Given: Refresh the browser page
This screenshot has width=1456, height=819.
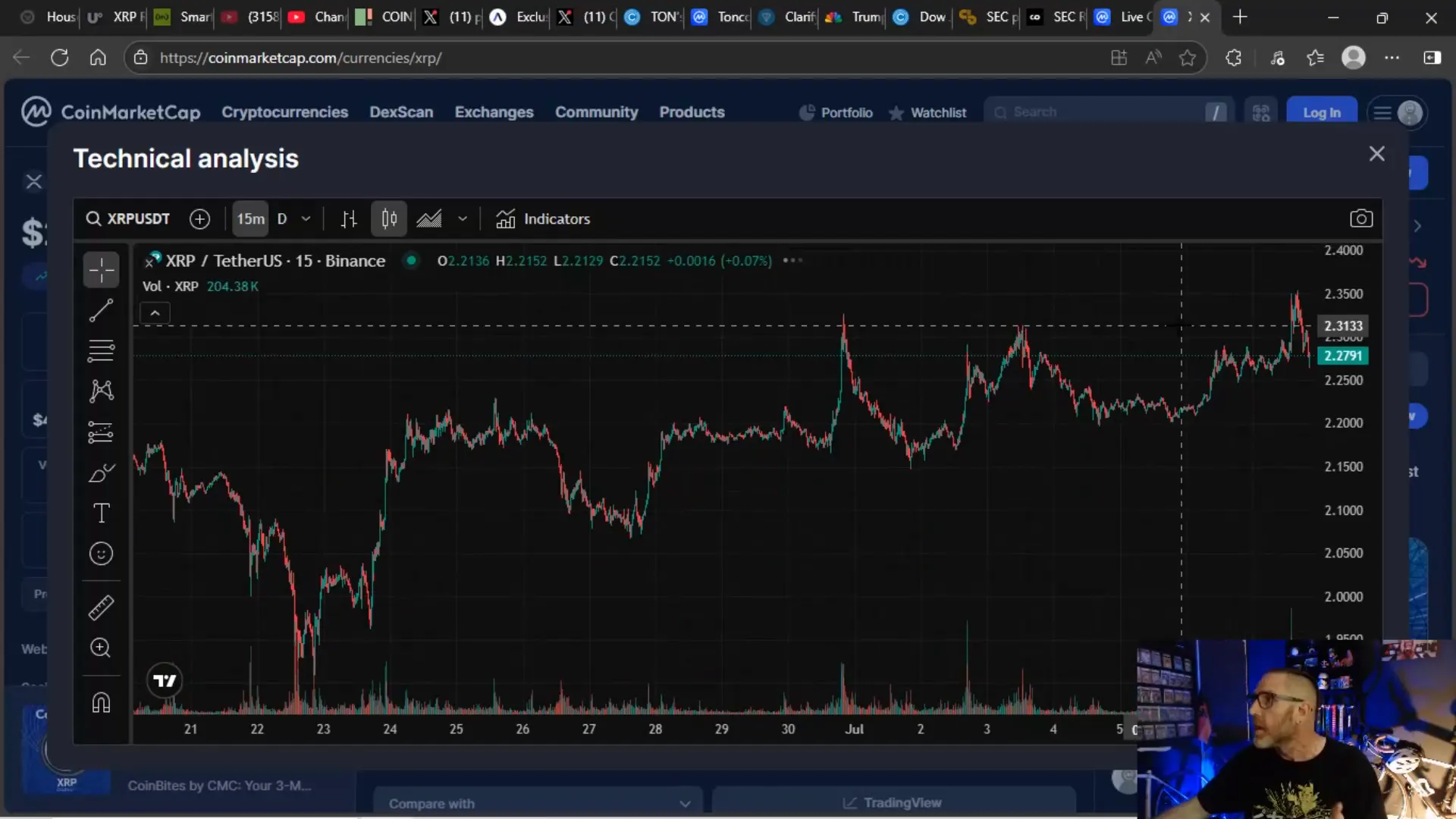Looking at the screenshot, I should (60, 58).
